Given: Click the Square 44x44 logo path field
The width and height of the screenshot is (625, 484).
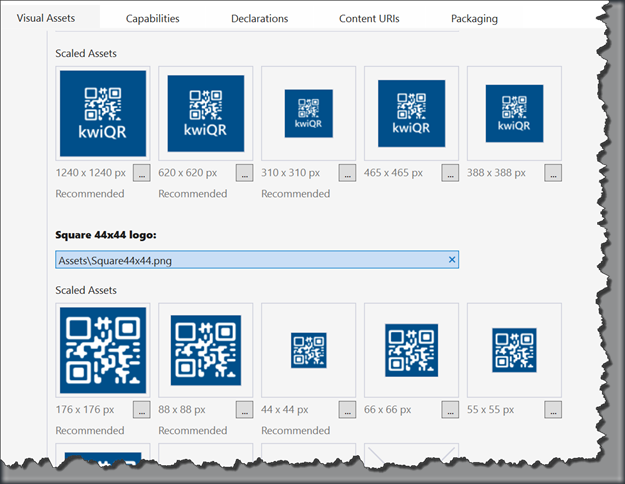Looking at the screenshot, I should point(257,260).
